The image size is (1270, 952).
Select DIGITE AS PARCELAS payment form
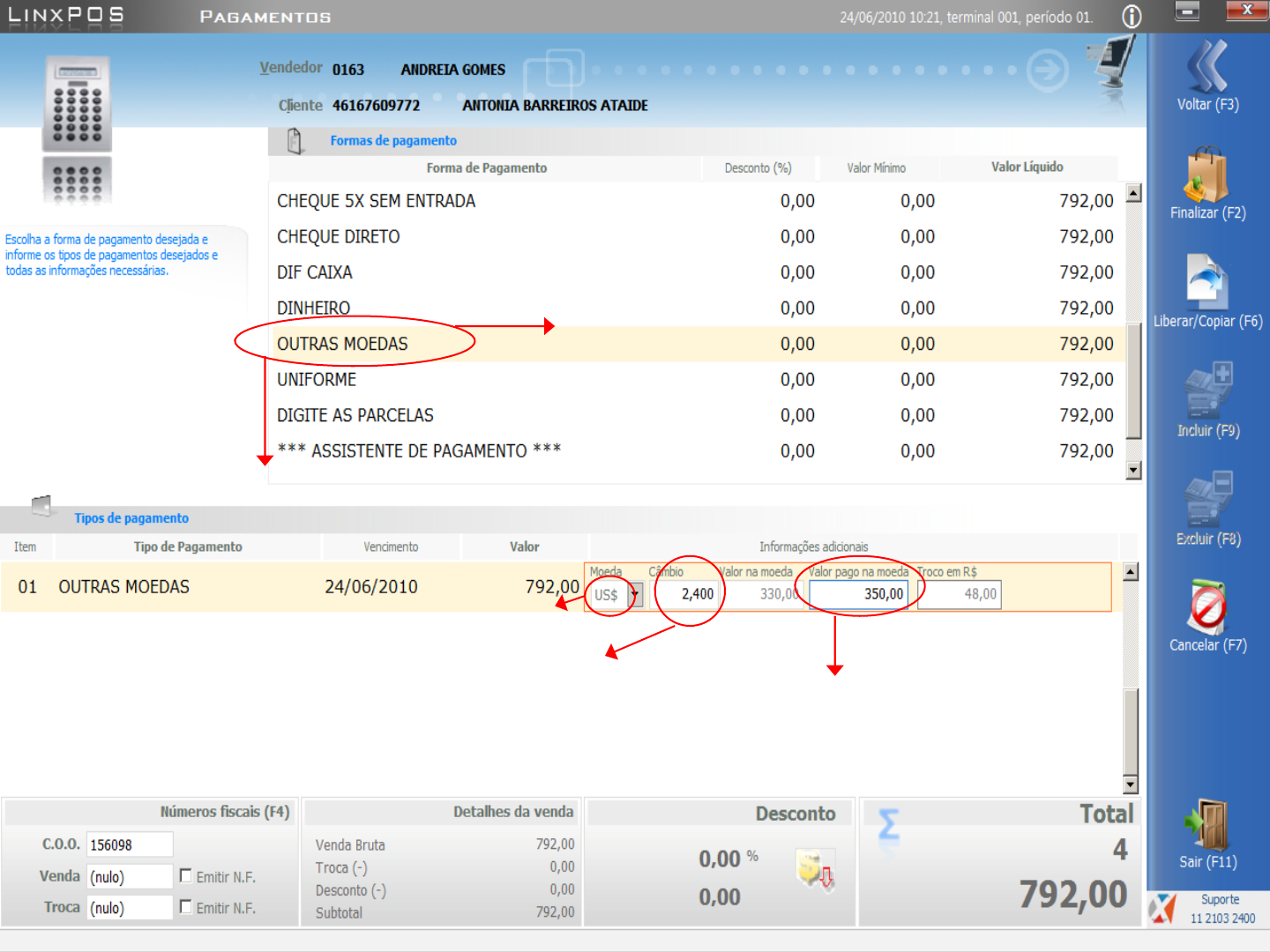click(696, 415)
